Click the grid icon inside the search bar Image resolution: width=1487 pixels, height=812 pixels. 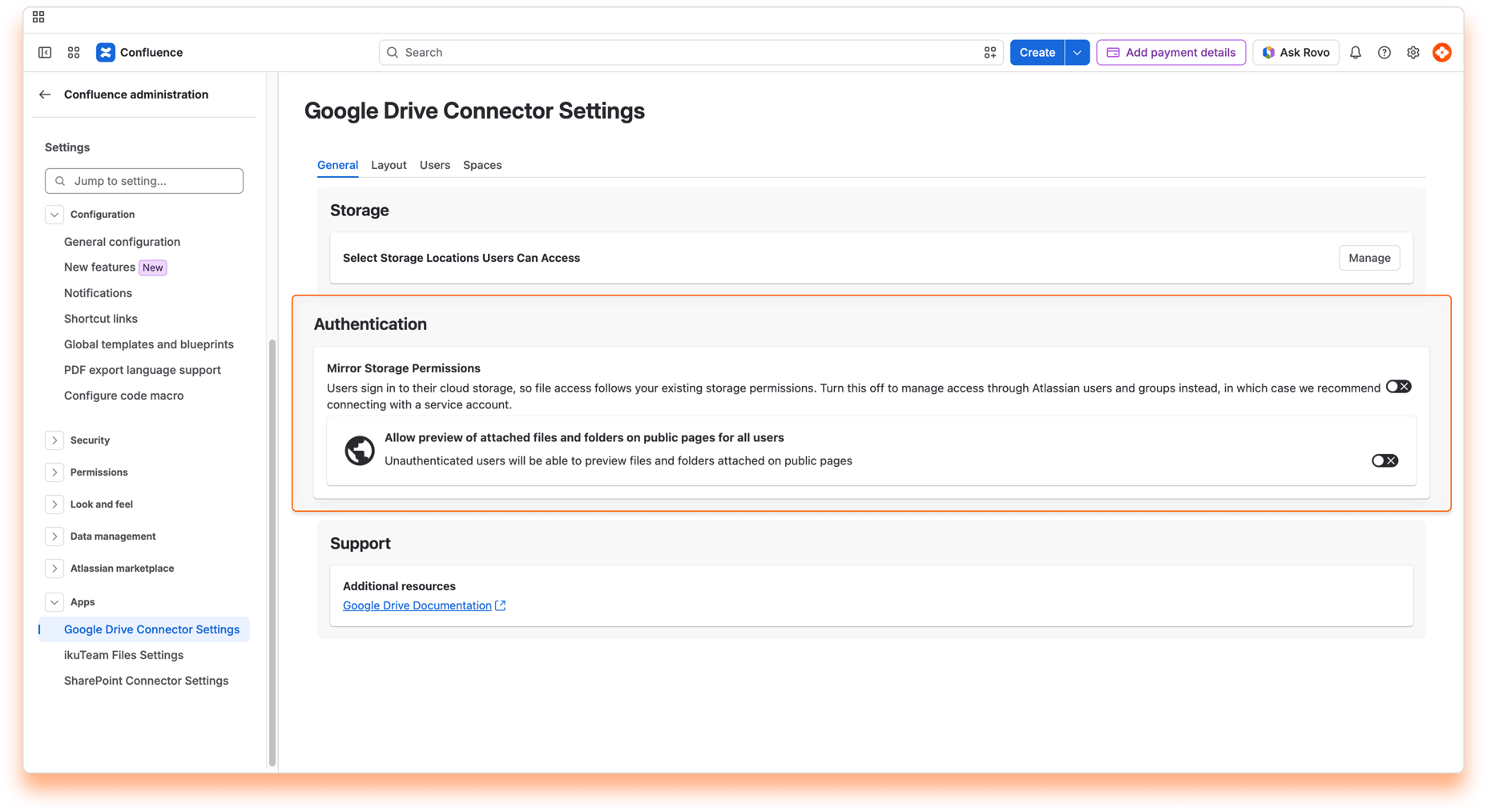tap(989, 52)
